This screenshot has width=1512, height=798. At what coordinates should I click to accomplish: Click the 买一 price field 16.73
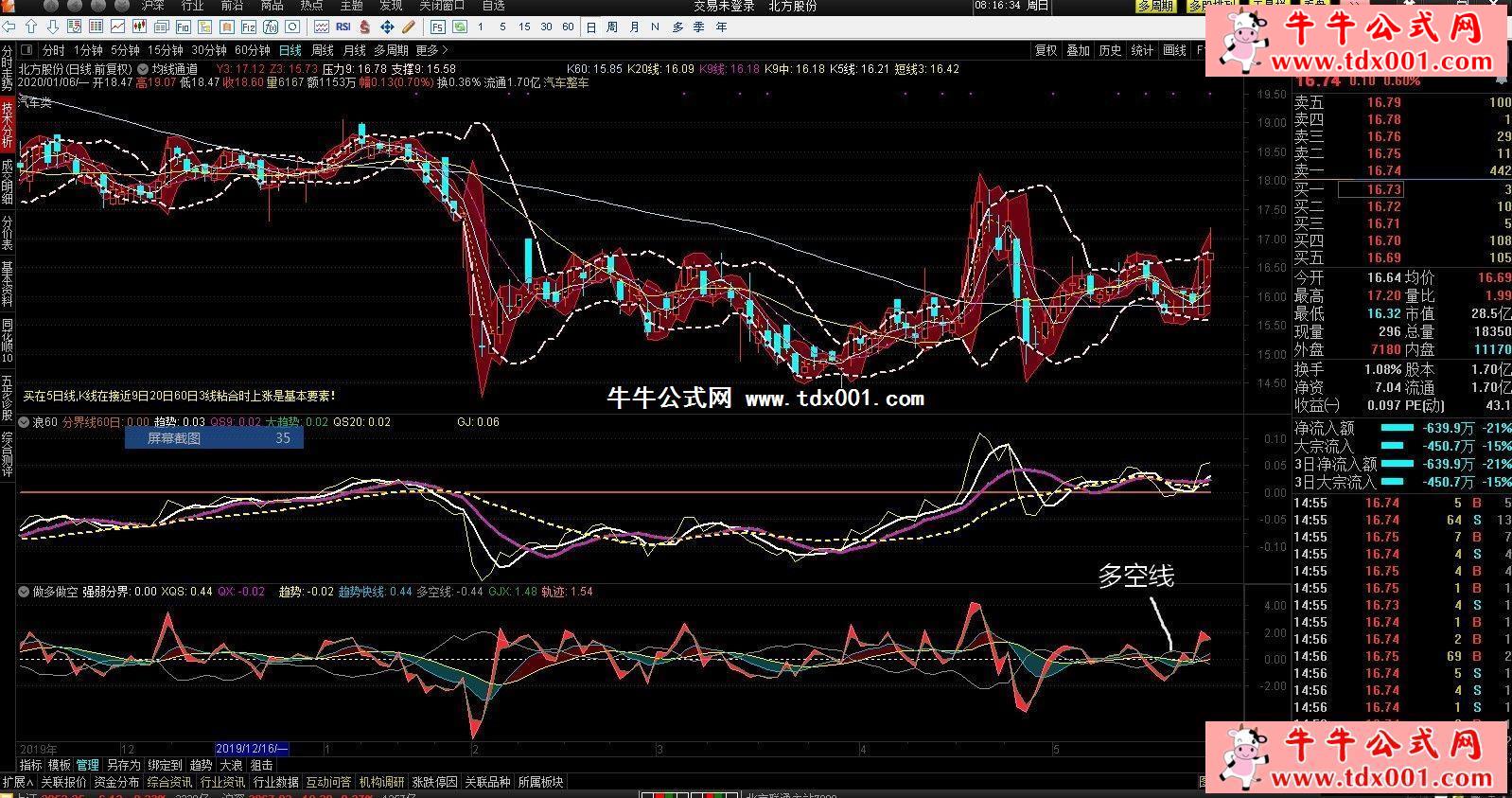tap(1370, 189)
